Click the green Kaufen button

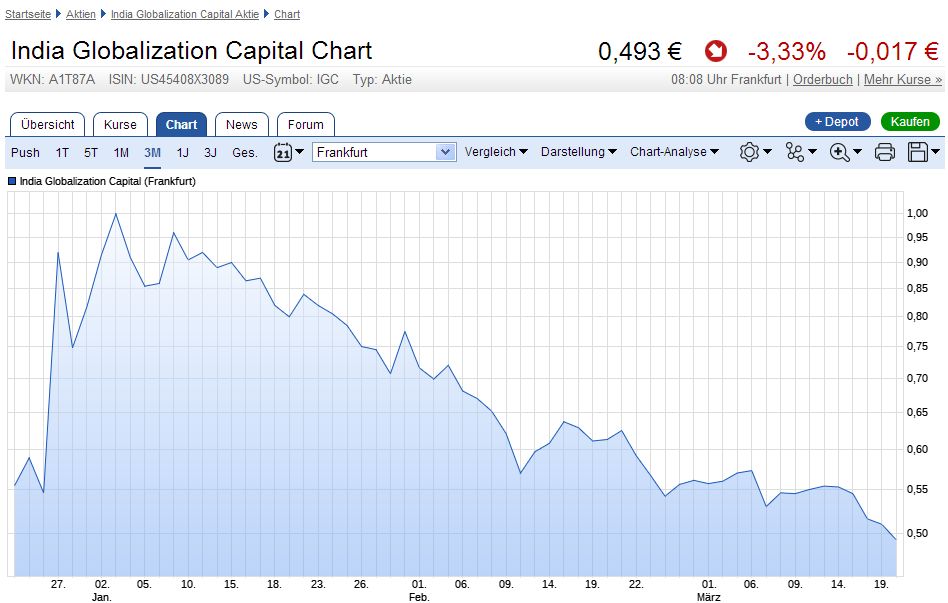coord(910,122)
